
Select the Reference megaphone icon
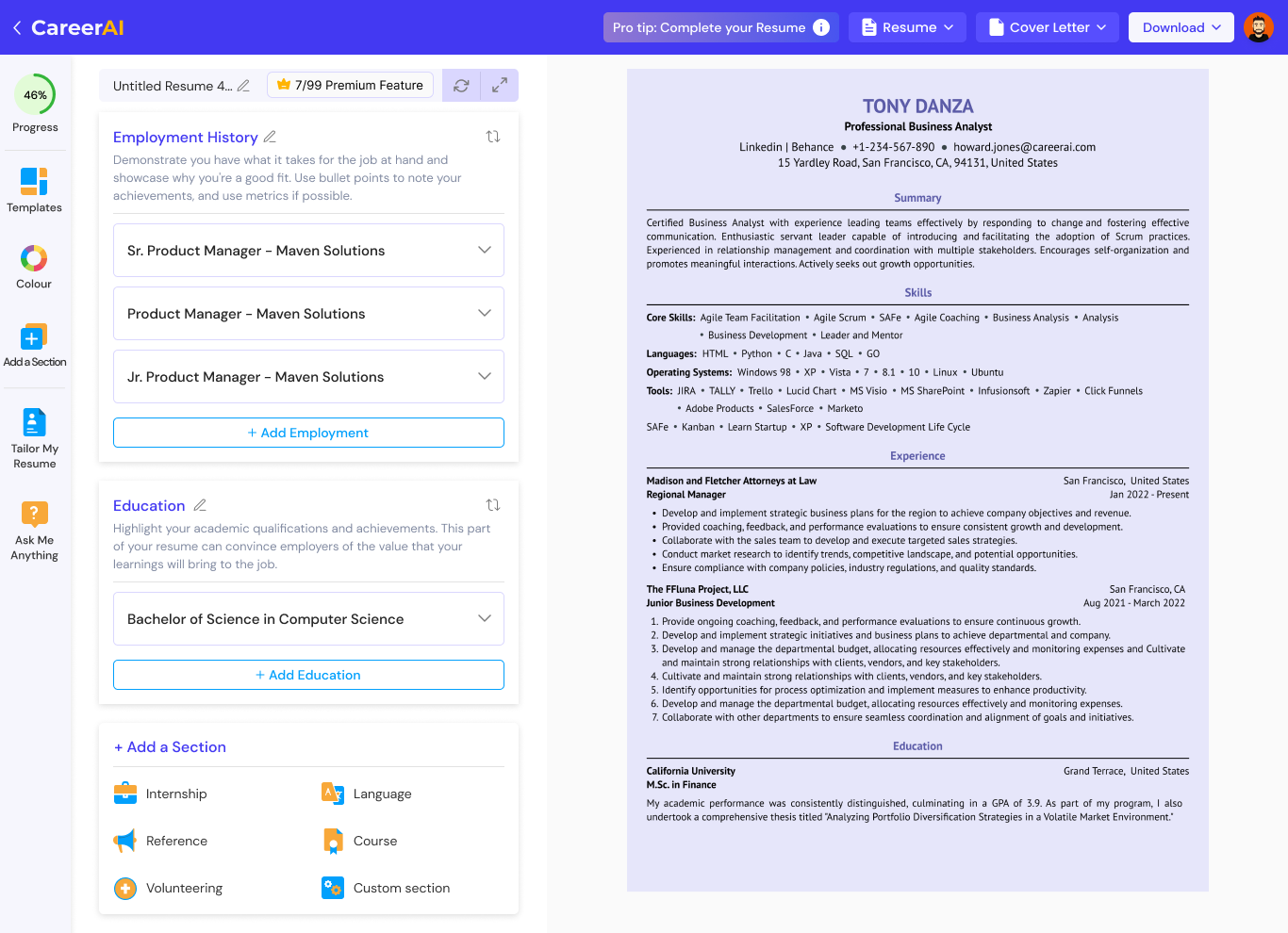point(124,841)
